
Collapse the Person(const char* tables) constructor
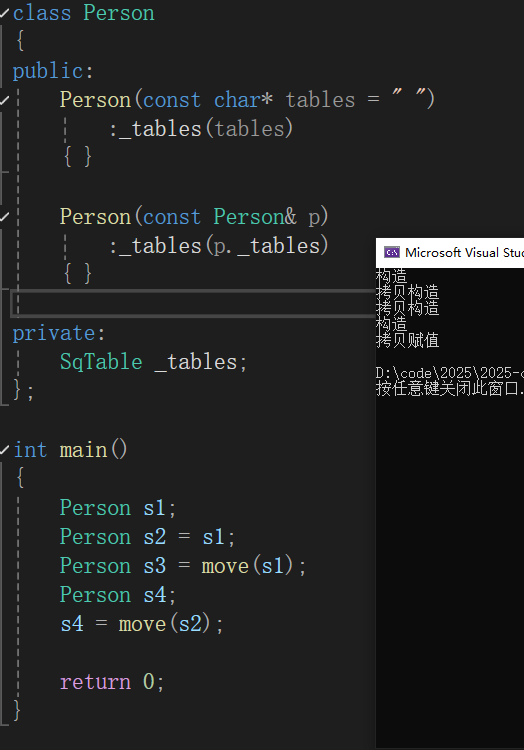(4, 100)
